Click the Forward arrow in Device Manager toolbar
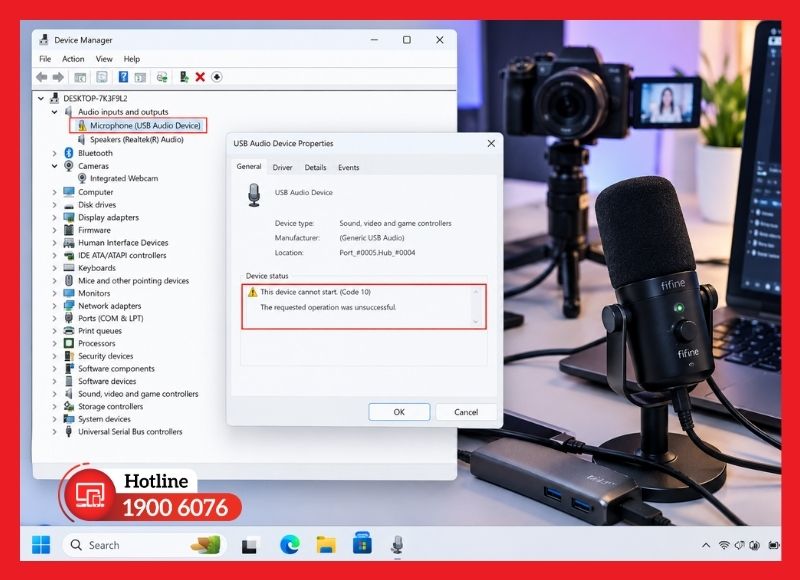 click(58, 77)
